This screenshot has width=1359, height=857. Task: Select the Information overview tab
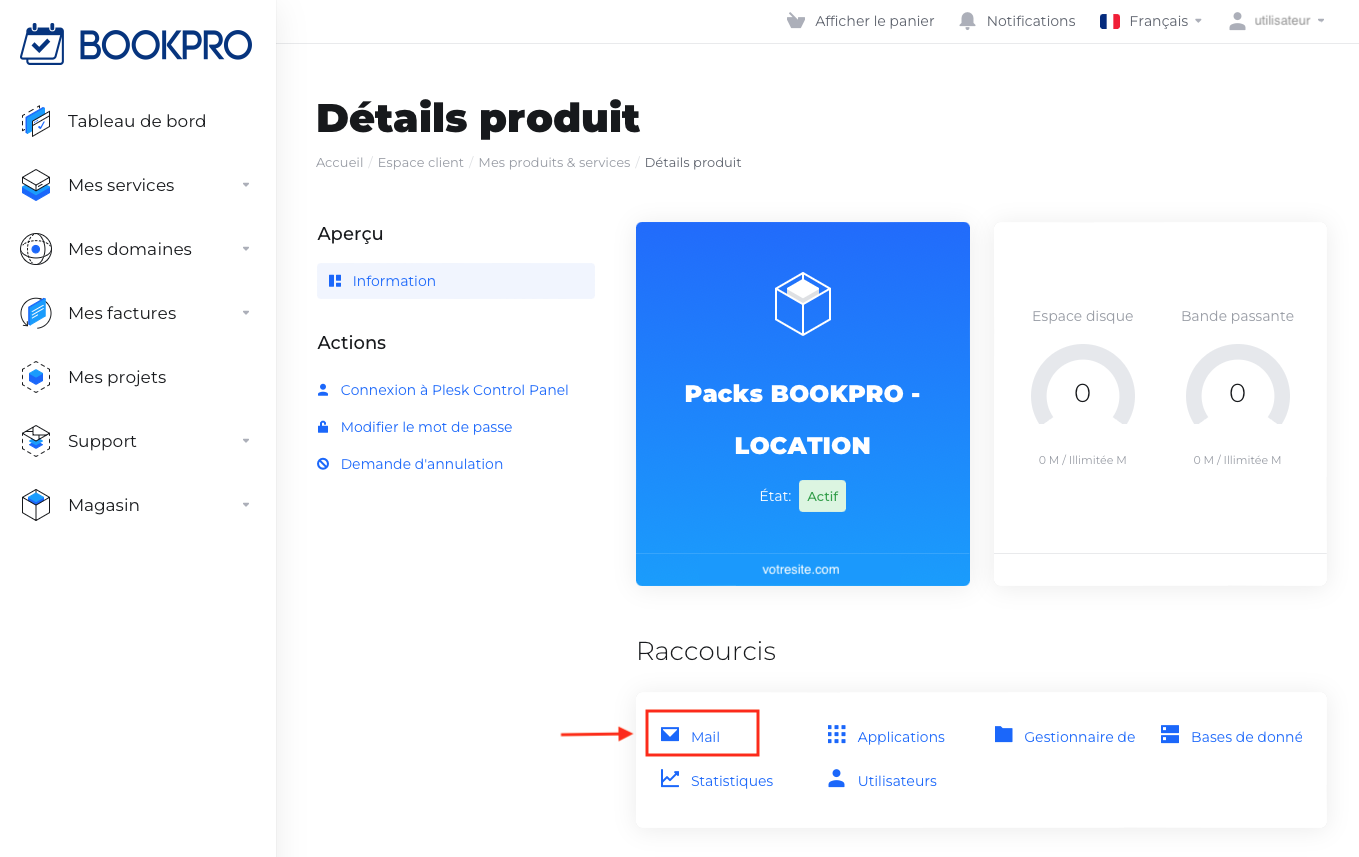click(x=456, y=281)
